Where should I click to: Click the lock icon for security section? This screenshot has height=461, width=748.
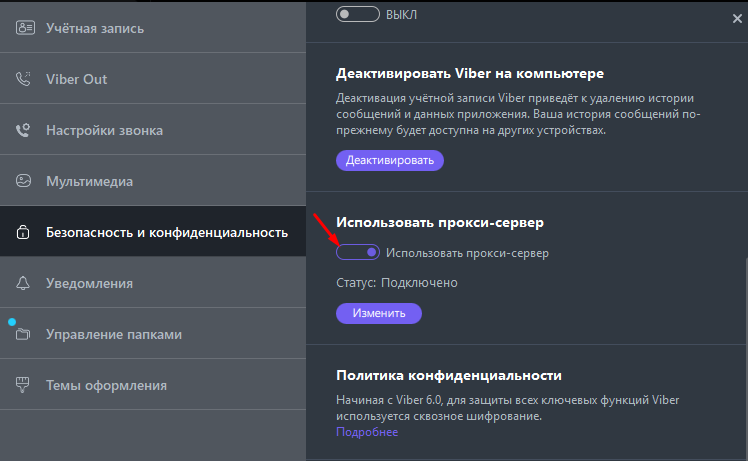pos(23,232)
